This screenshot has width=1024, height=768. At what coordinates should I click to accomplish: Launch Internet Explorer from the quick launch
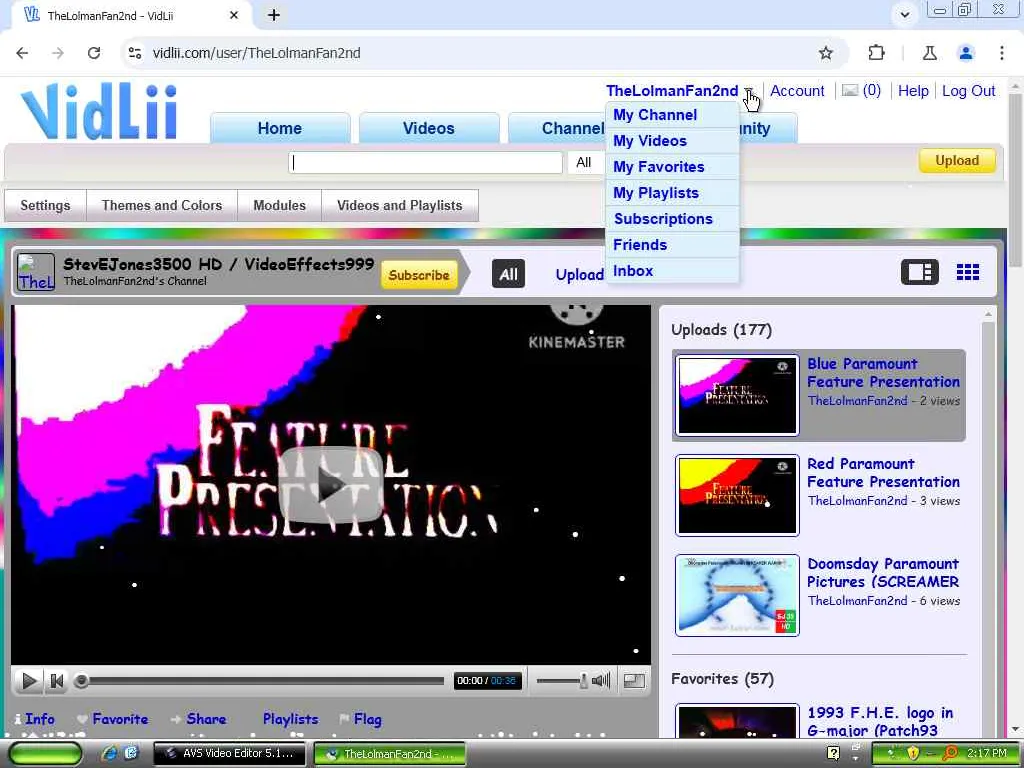click(x=110, y=753)
